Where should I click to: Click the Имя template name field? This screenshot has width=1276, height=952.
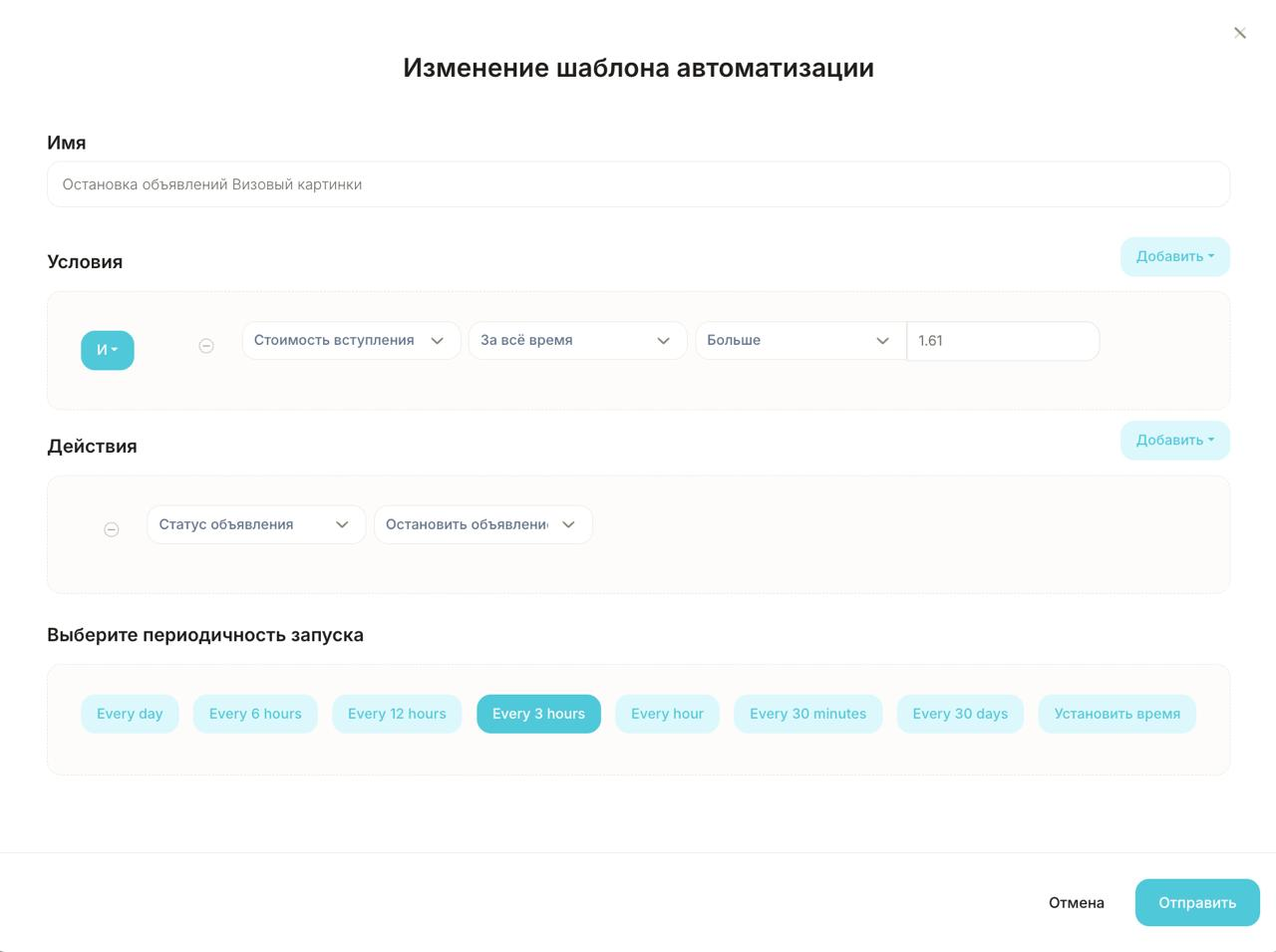[x=638, y=184]
